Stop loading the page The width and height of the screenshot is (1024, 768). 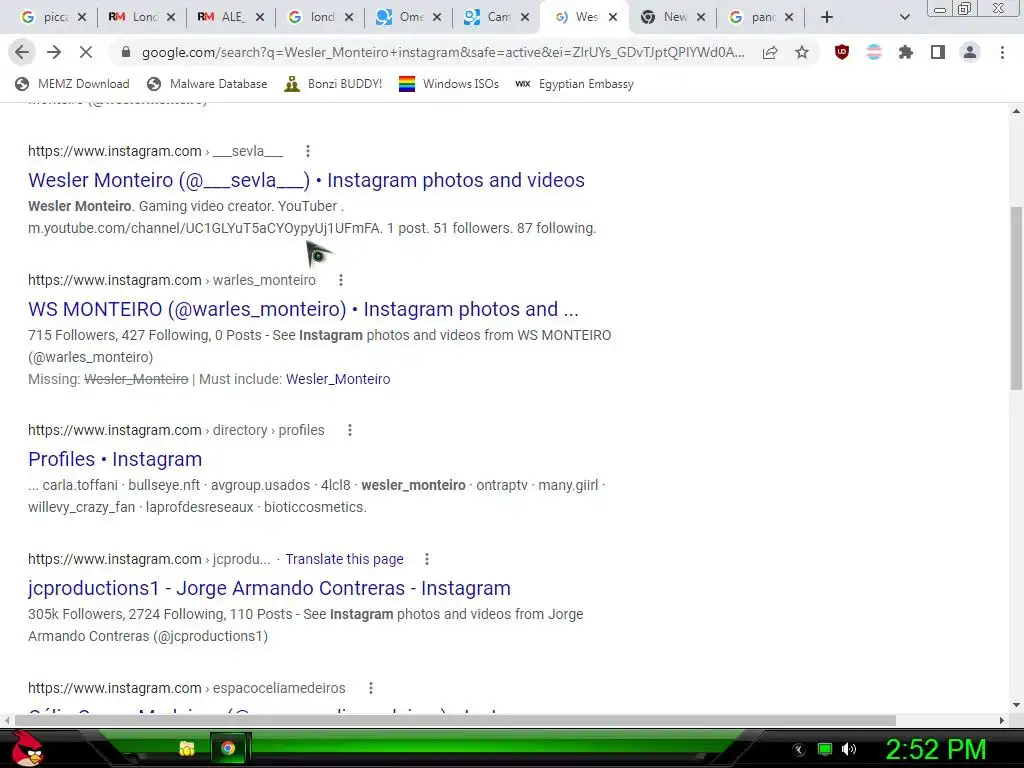[86, 52]
